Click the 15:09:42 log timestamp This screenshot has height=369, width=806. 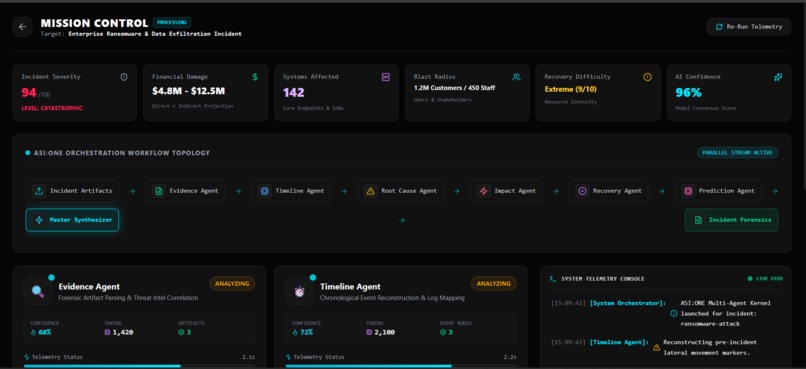click(568, 303)
